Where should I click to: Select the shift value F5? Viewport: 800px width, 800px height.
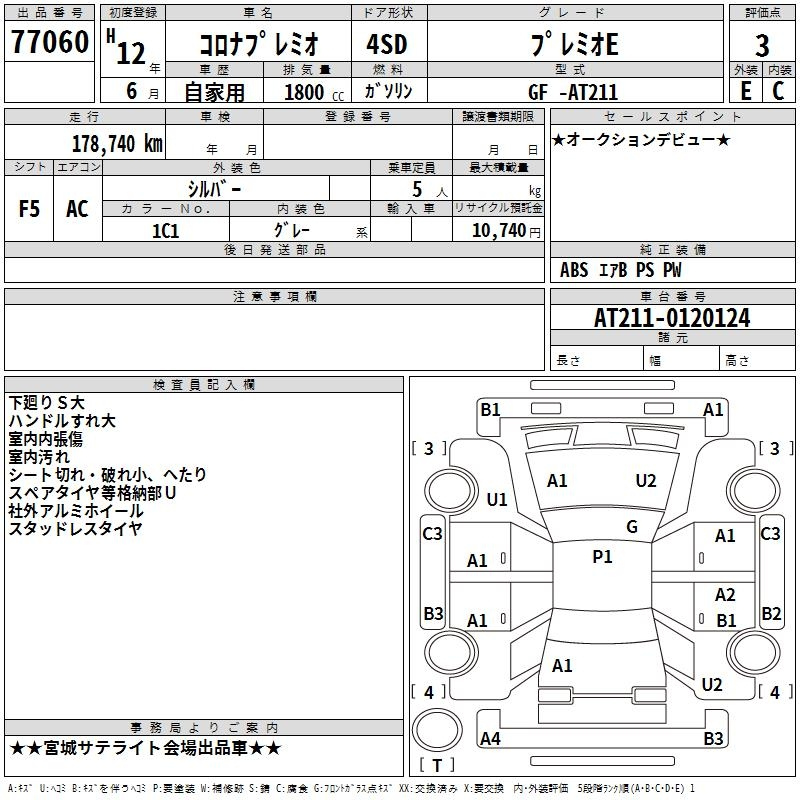pos(29,209)
